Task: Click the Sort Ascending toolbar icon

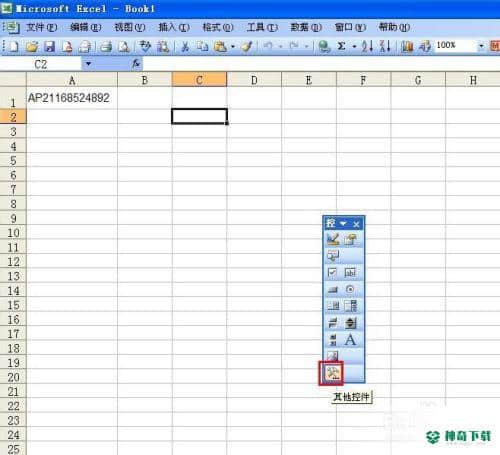Action: tap(367, 46)
